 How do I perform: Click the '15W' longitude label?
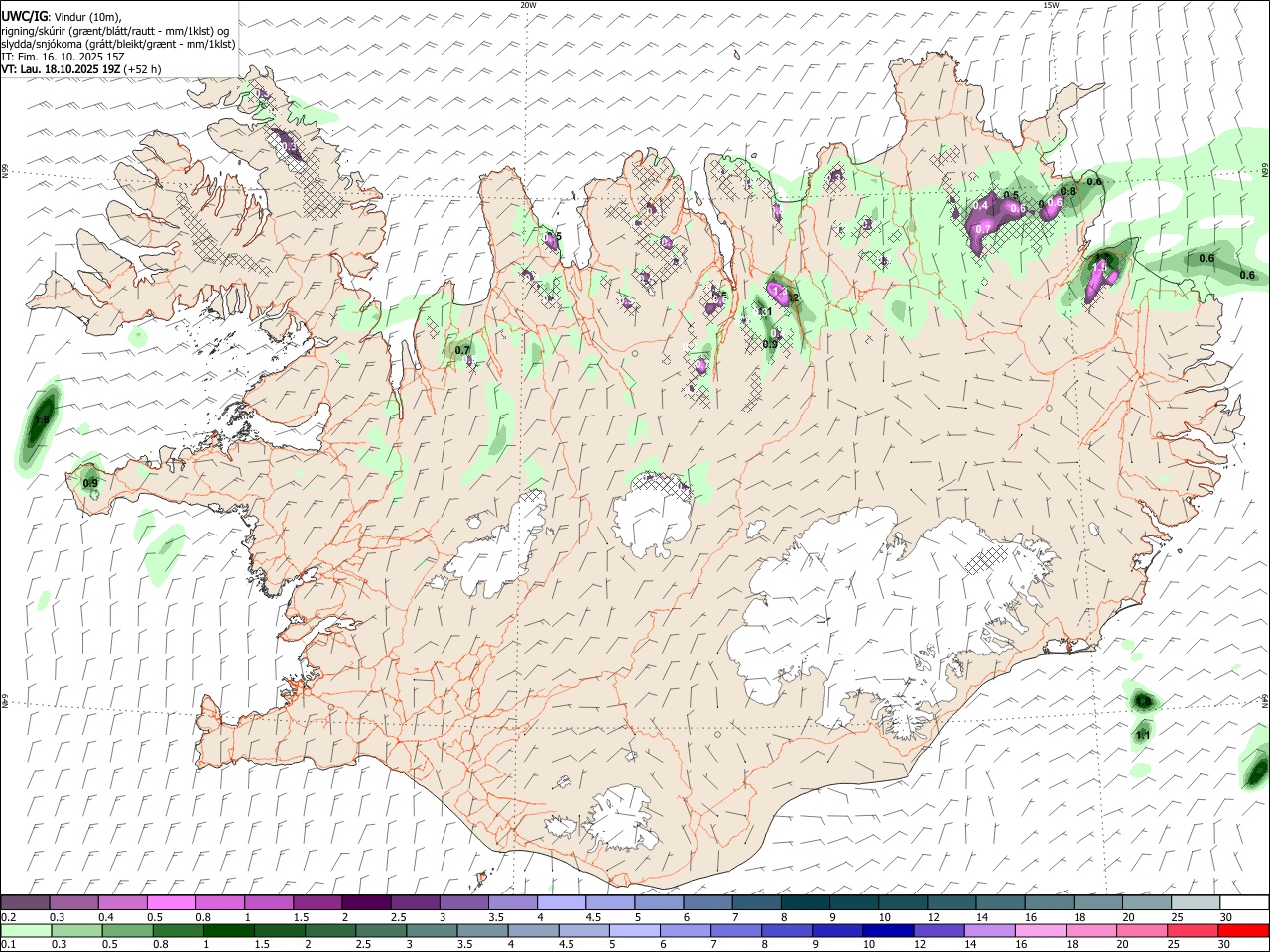pyautogui.click(x=1051, y=5)
